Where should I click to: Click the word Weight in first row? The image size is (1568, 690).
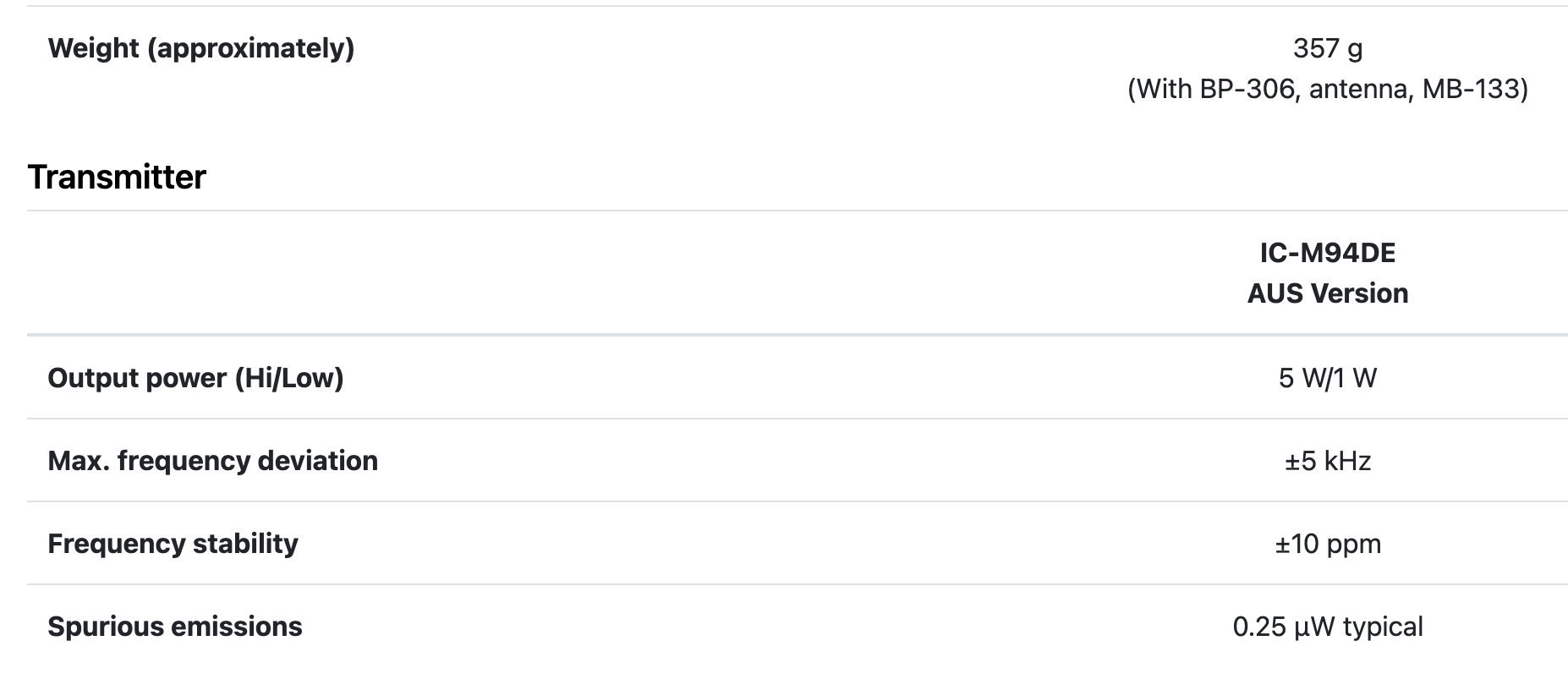coord(93,48)
